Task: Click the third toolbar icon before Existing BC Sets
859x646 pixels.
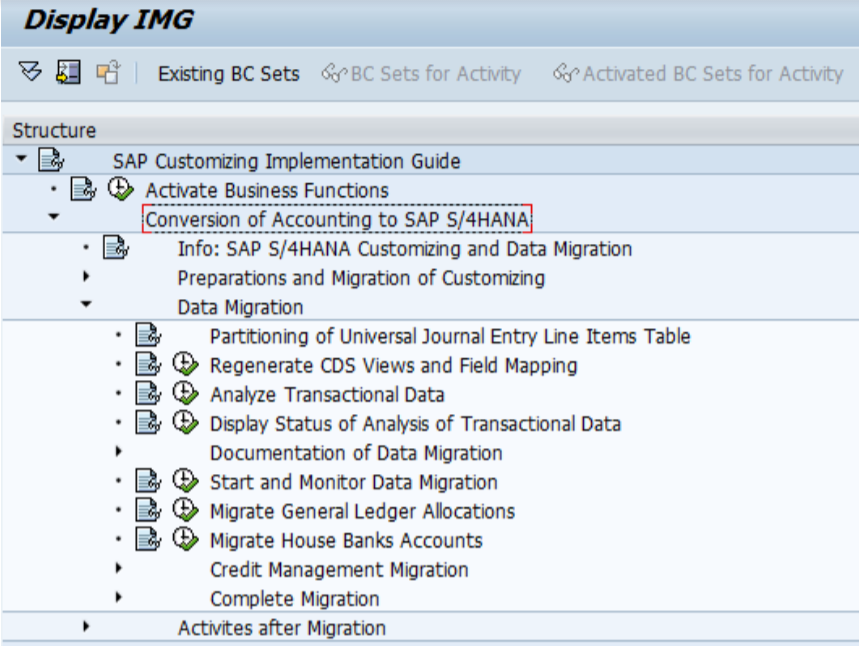Action: pyautogui.click(x=107, y=73)
